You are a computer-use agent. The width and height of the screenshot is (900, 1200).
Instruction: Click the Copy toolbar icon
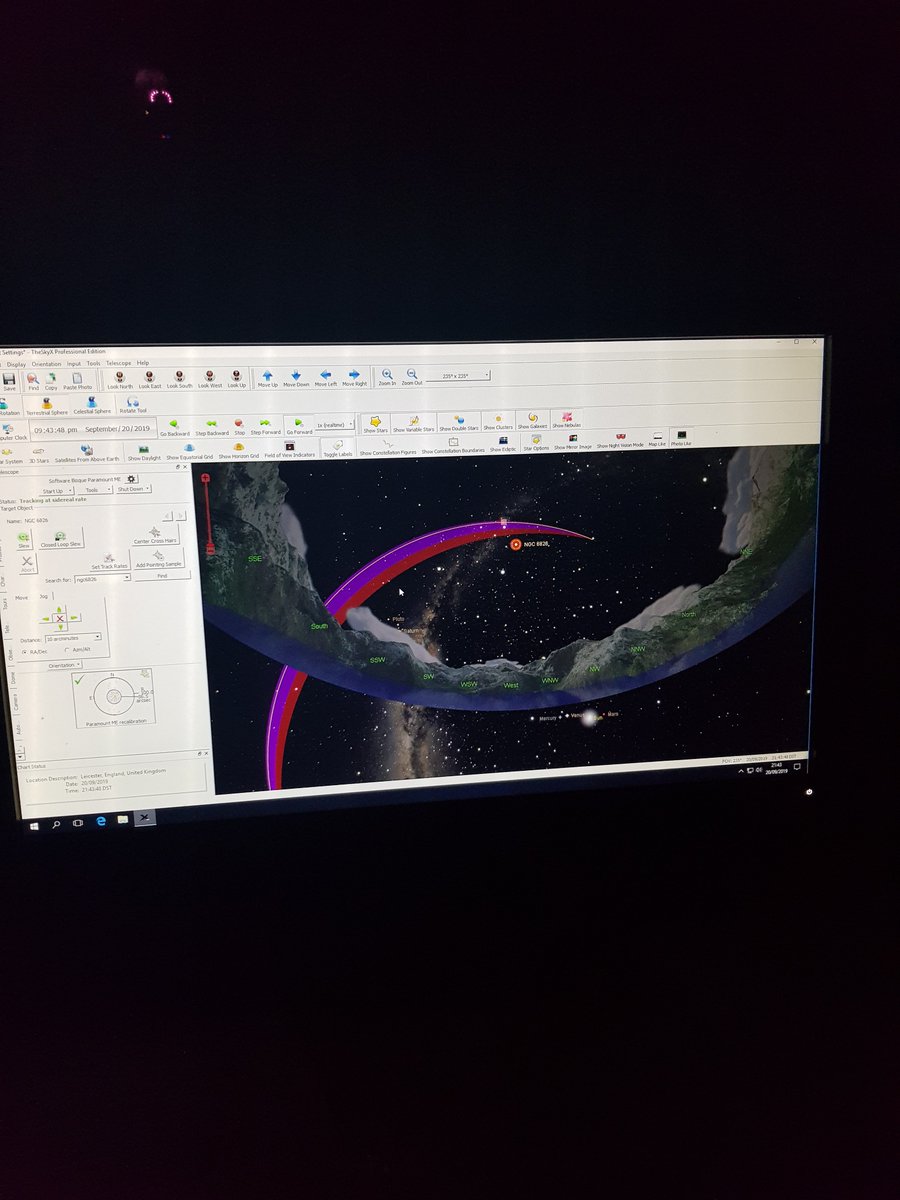pos(51,382)
